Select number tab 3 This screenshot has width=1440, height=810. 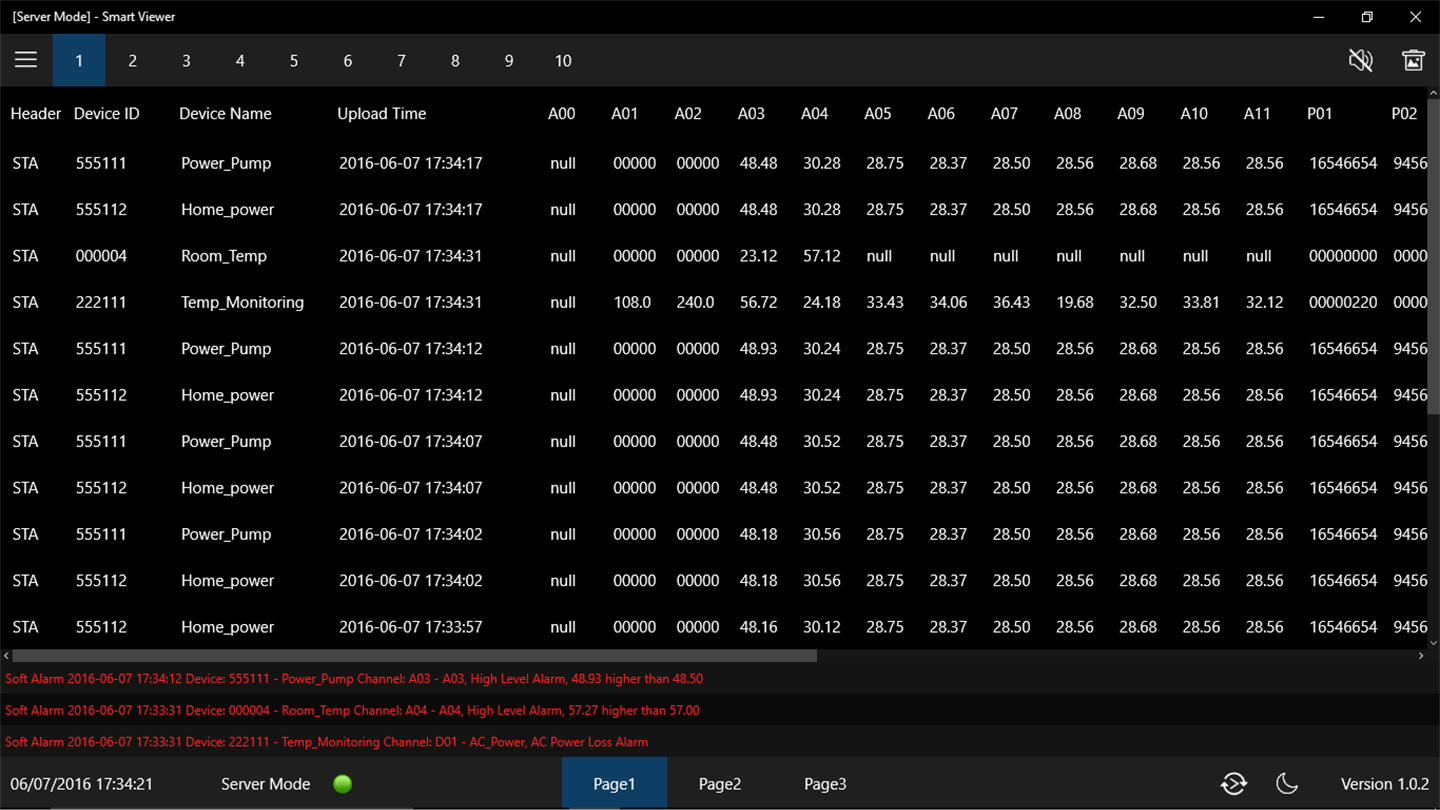click(x=186, y=60)
